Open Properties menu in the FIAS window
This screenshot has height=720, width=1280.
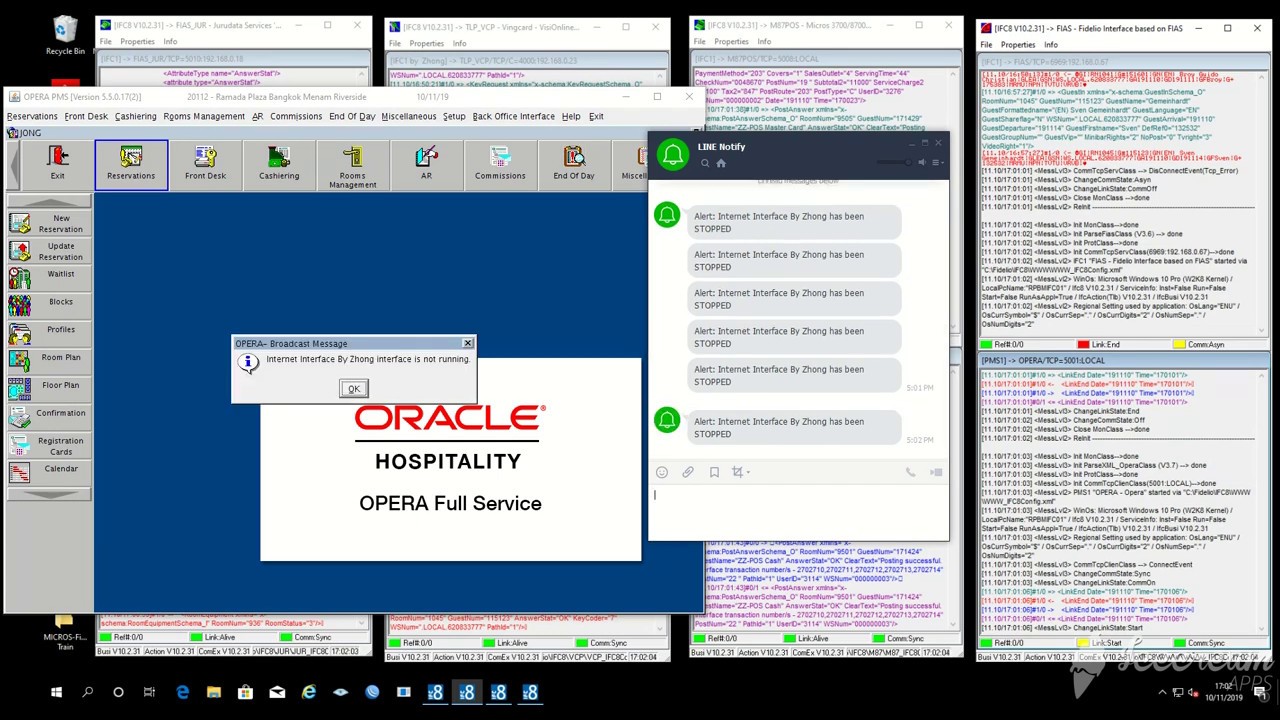1018,44
